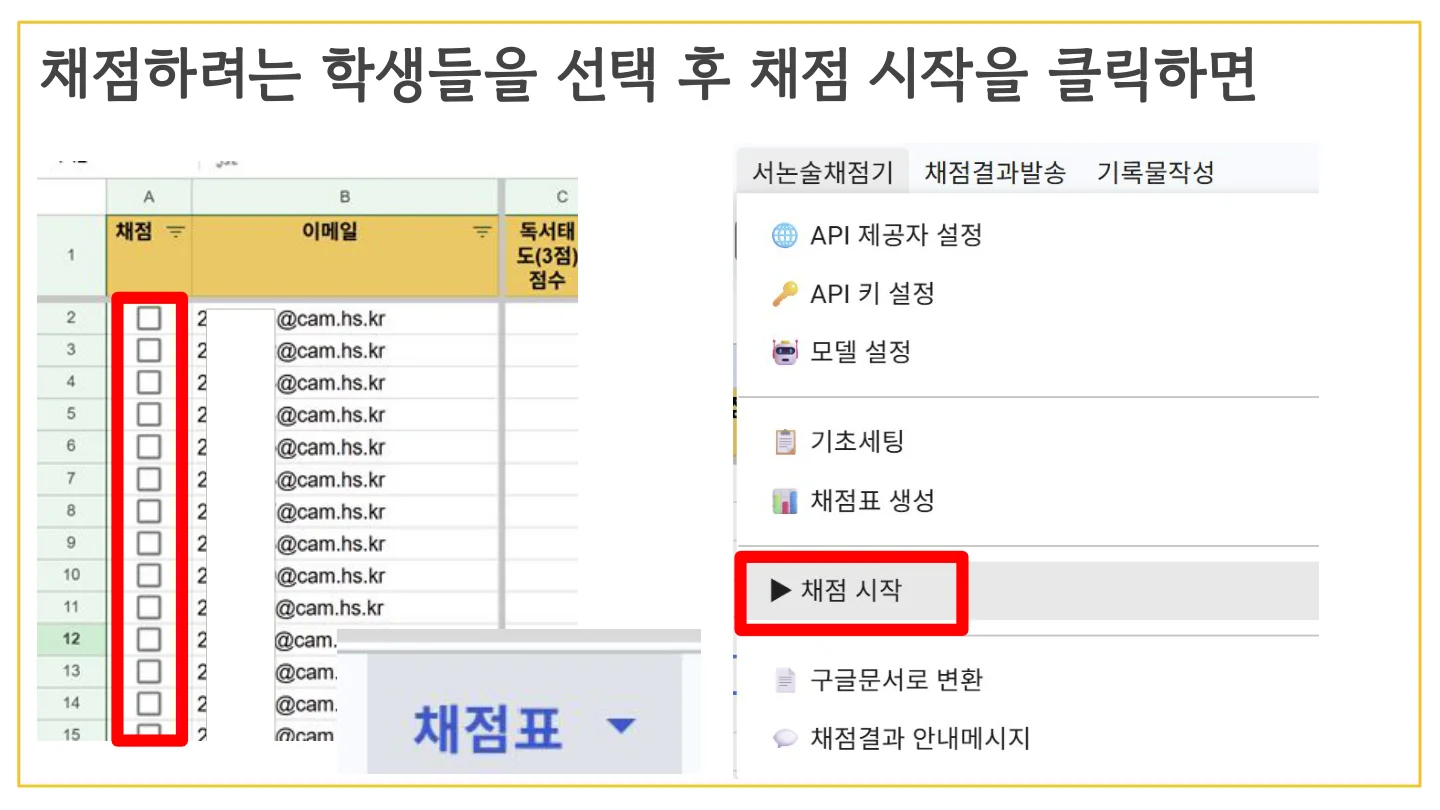Viewport: 1440px width, 810px height.
Task: Select column A header
Action: click(149, 197)
